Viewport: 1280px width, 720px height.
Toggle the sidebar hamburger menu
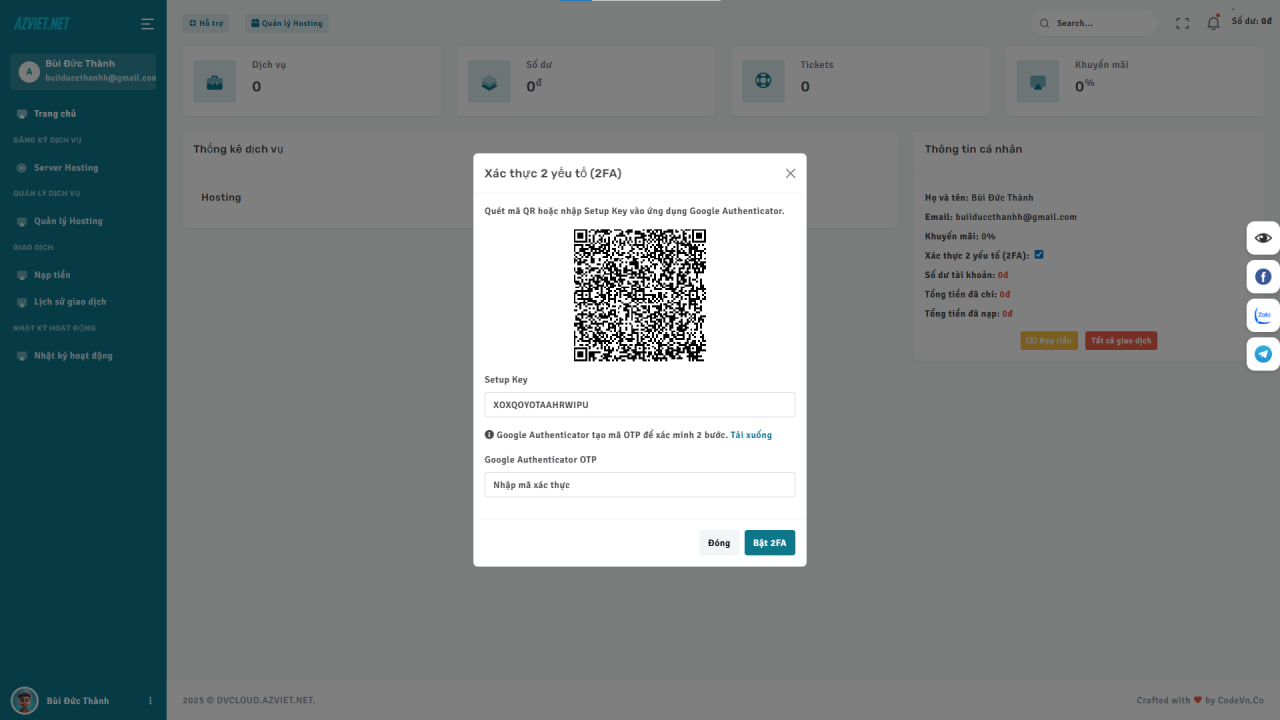(147, 24)
